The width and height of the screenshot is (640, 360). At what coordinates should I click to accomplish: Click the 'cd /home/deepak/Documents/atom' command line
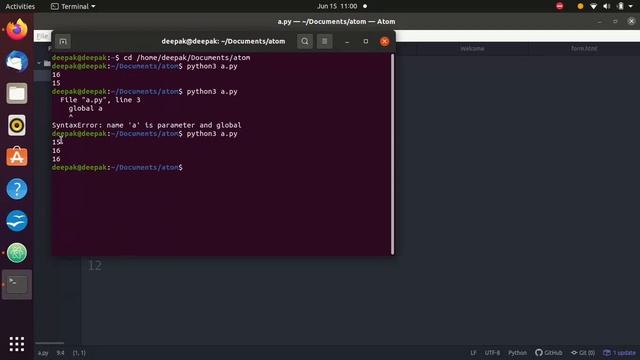tap(187, 58)
